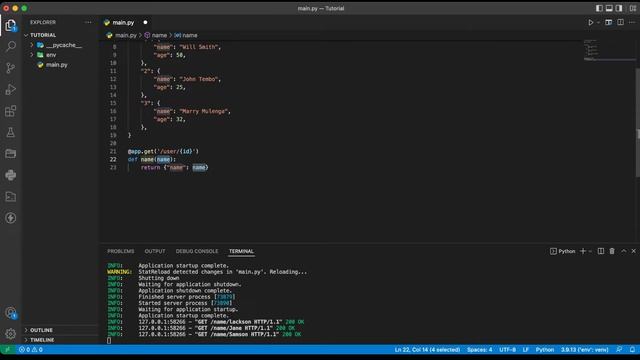
Task: Expand the OUTLINE section
Action: 26,330
